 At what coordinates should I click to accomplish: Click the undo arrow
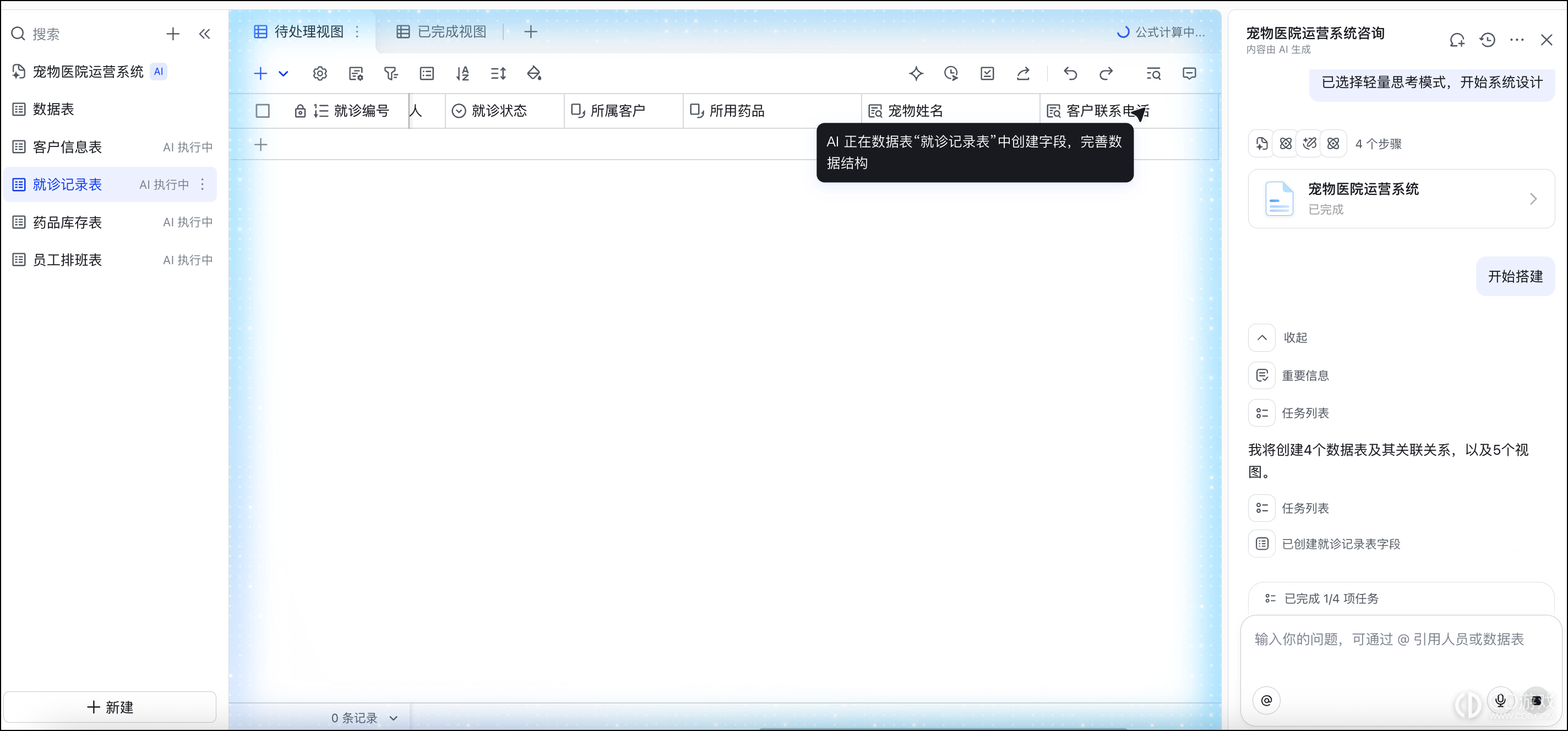1071,74
